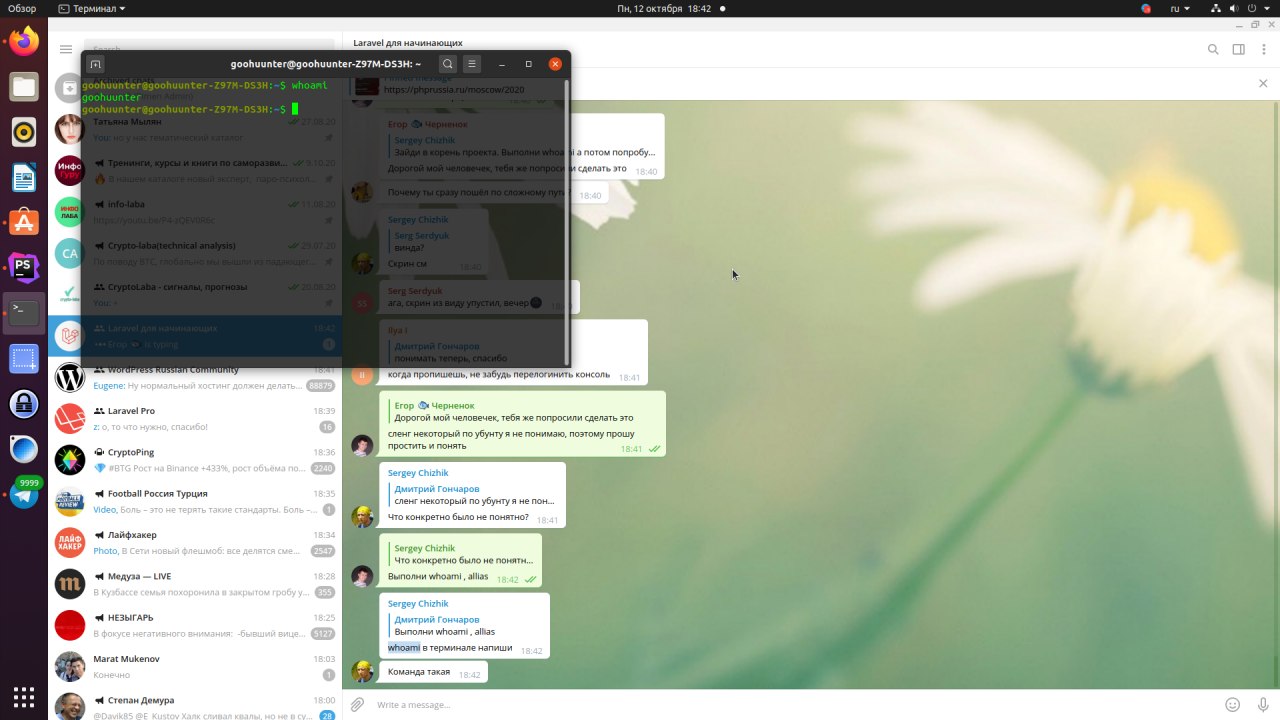Open the Laravel Pro chat
1280x720 pixels.
click(x=195, y=418)
